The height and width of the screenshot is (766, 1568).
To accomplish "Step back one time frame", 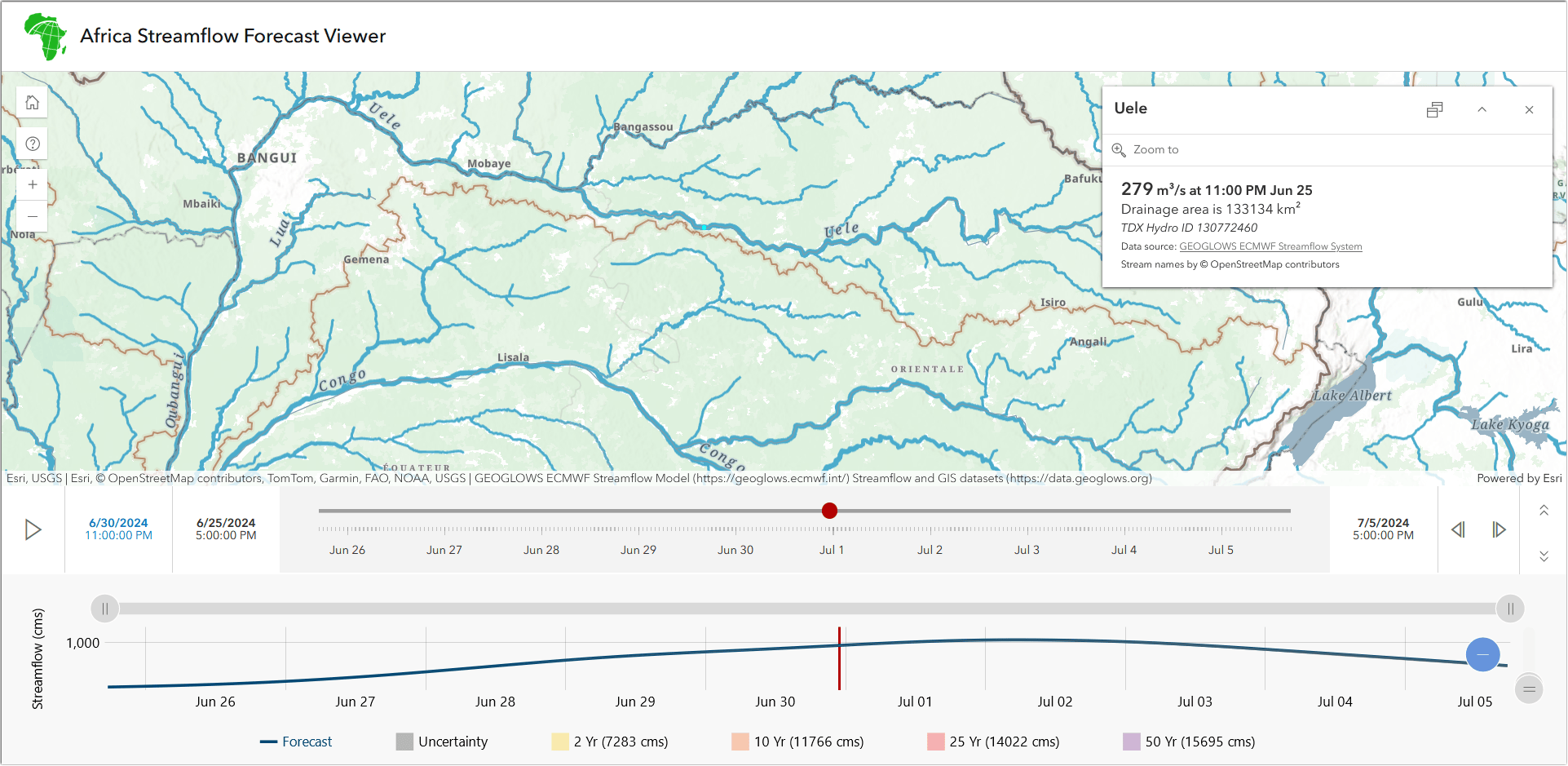I will pyautogui.click(x=1459, y=529).
